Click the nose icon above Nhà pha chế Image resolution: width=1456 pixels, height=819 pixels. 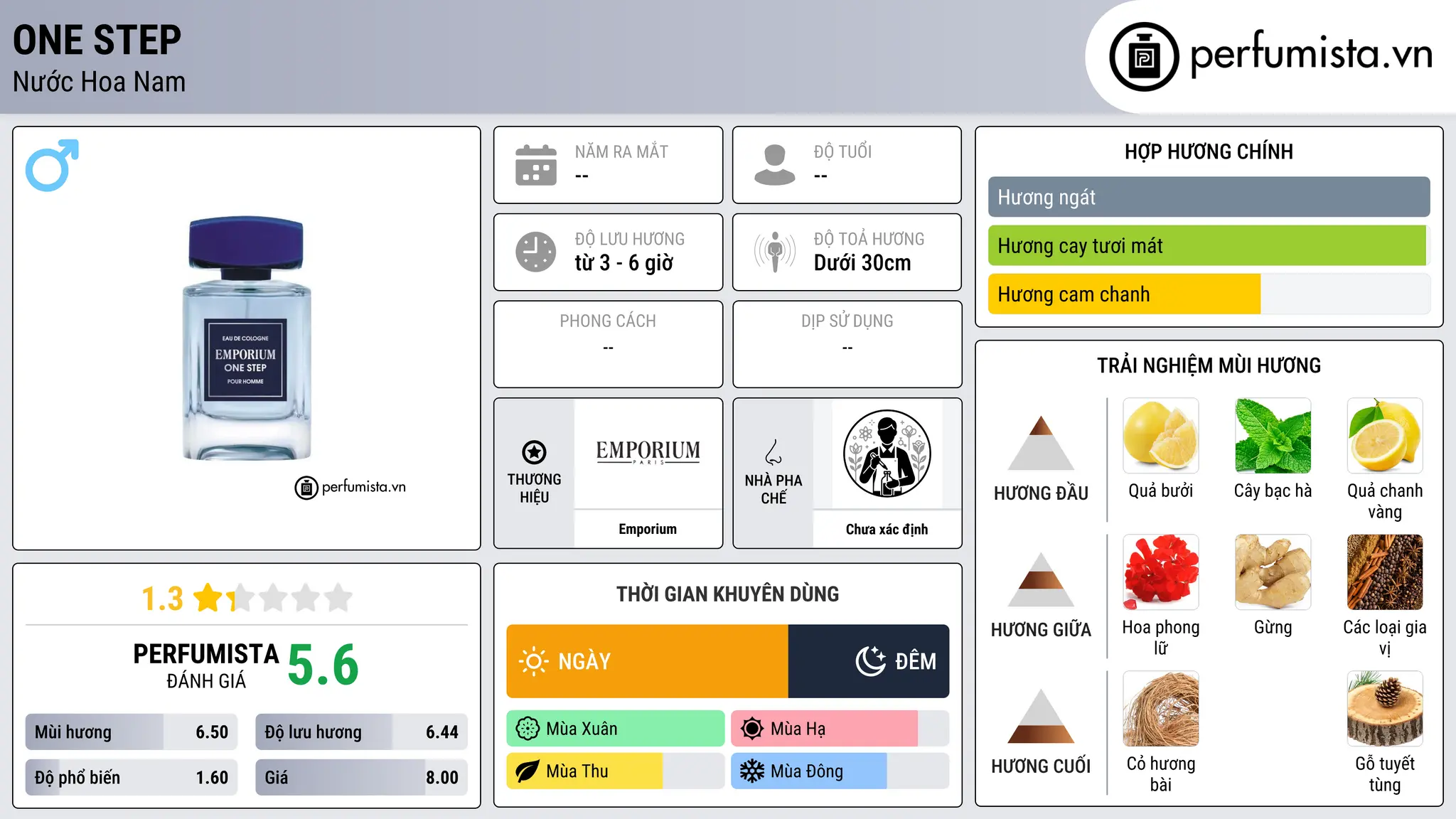773,452
